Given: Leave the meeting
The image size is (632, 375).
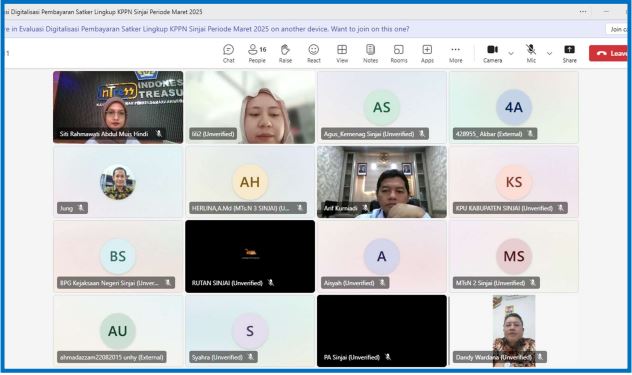Looking at the screenshot, I should [609, 53].
